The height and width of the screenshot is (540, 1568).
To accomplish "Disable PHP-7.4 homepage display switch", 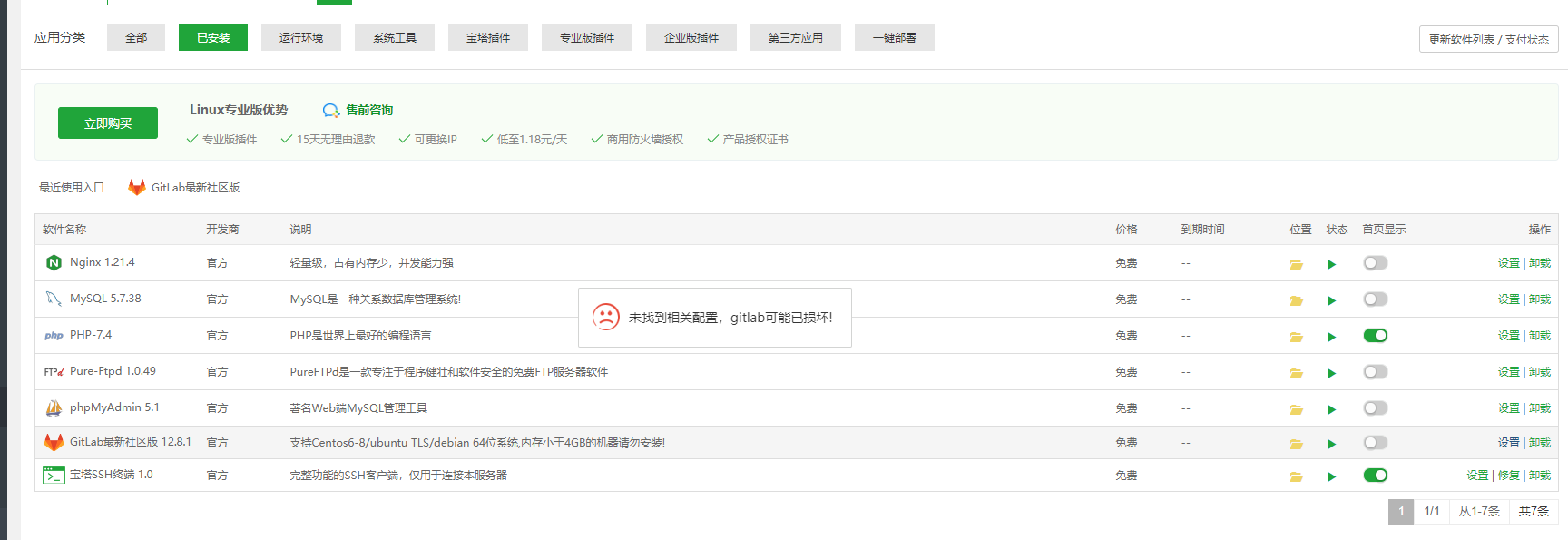I will [x=1376, y=336].
